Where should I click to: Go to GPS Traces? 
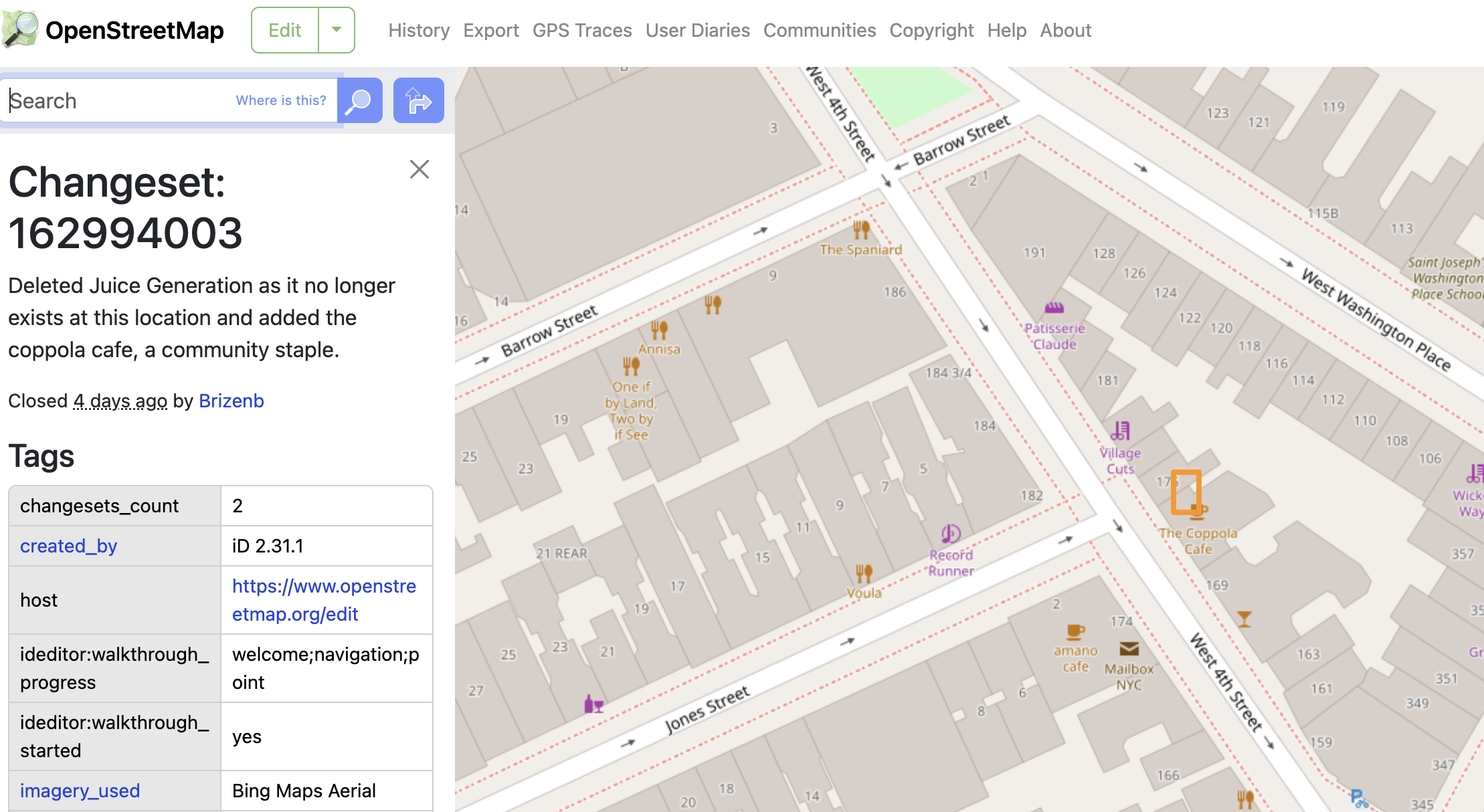(x=582, y=30)
